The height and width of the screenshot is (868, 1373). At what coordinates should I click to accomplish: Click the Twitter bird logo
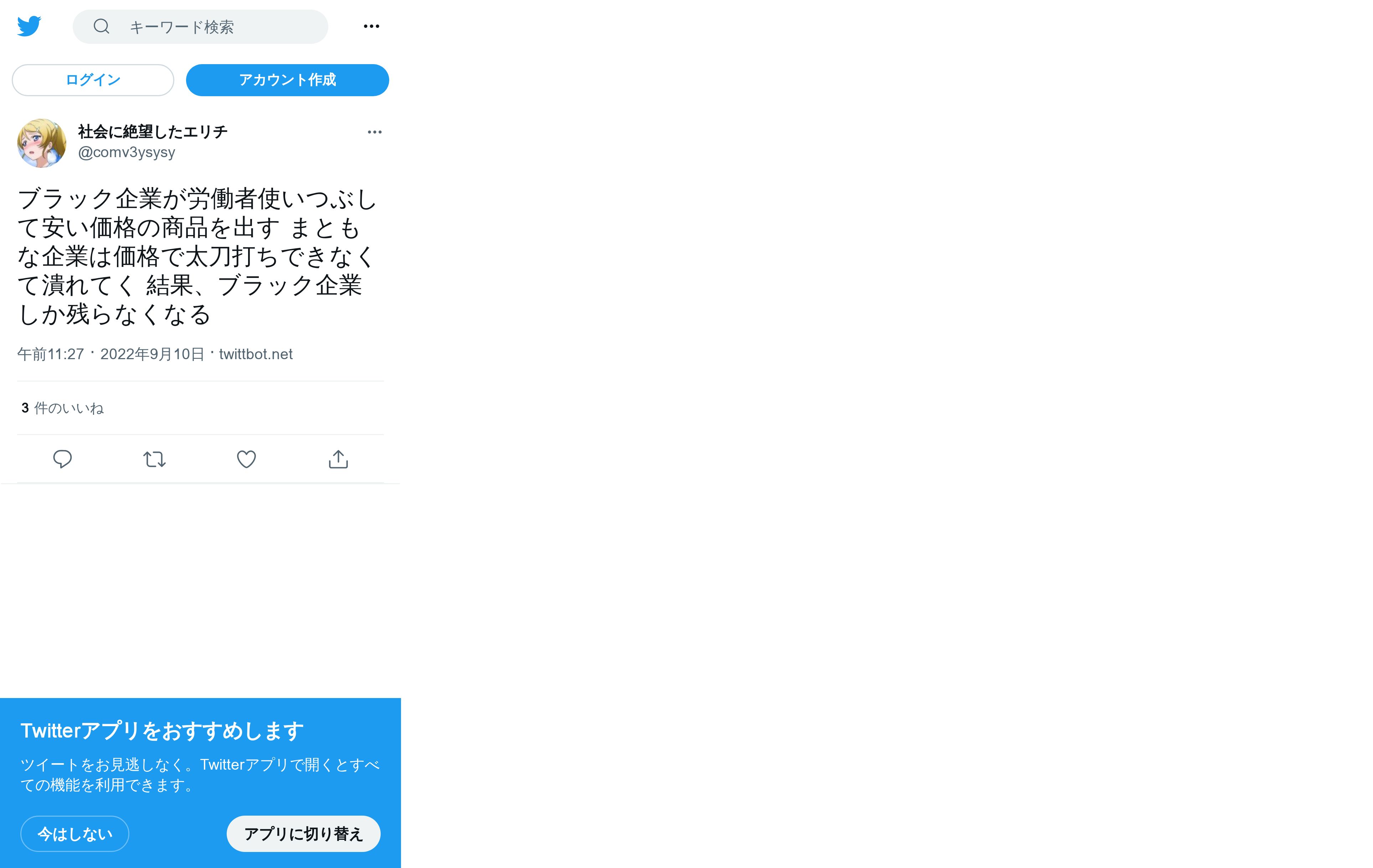(29, 26)
